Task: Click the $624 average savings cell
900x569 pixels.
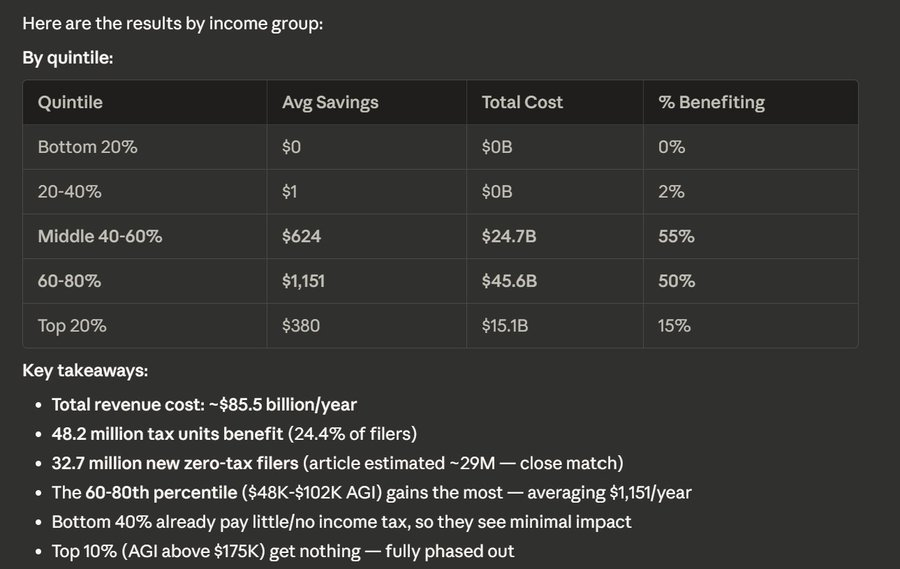Action: tap(301, 237)
